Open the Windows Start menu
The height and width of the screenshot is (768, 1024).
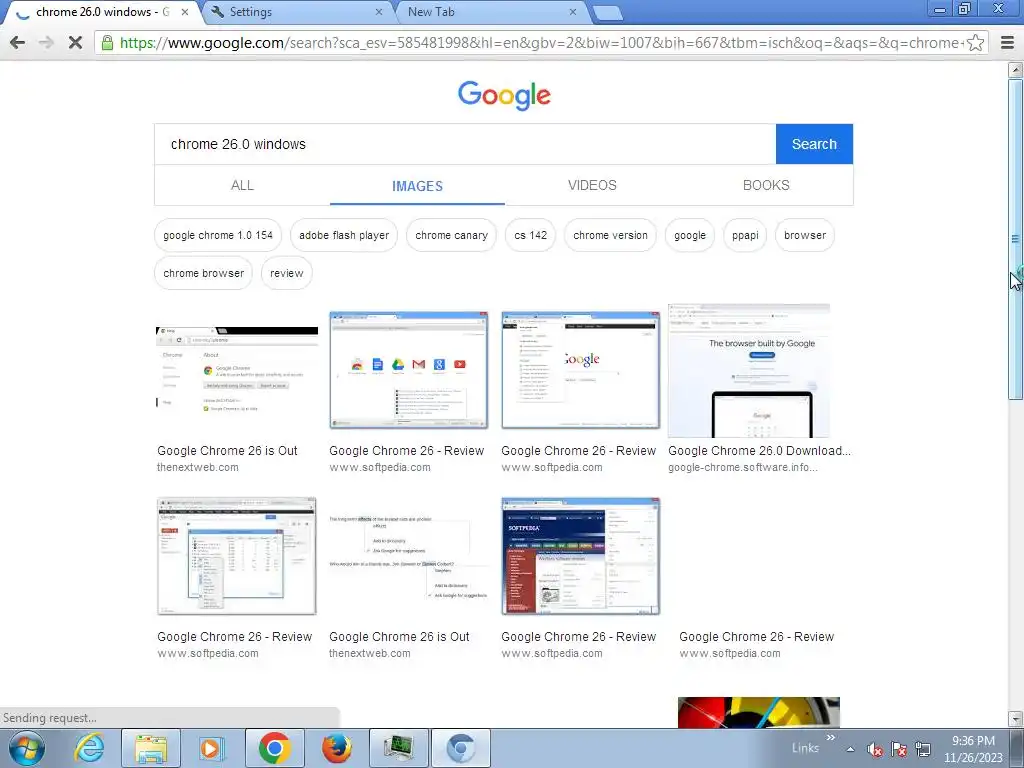(26, 748)
